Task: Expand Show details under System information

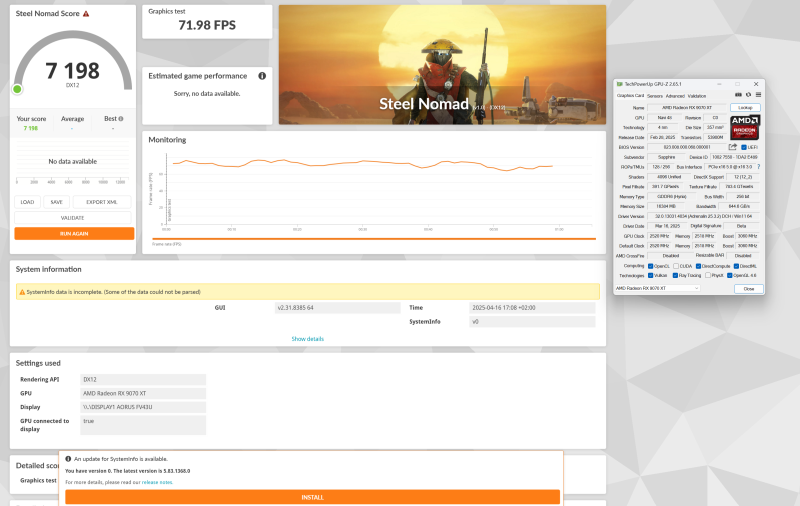Action: click(x=307, y=339)
